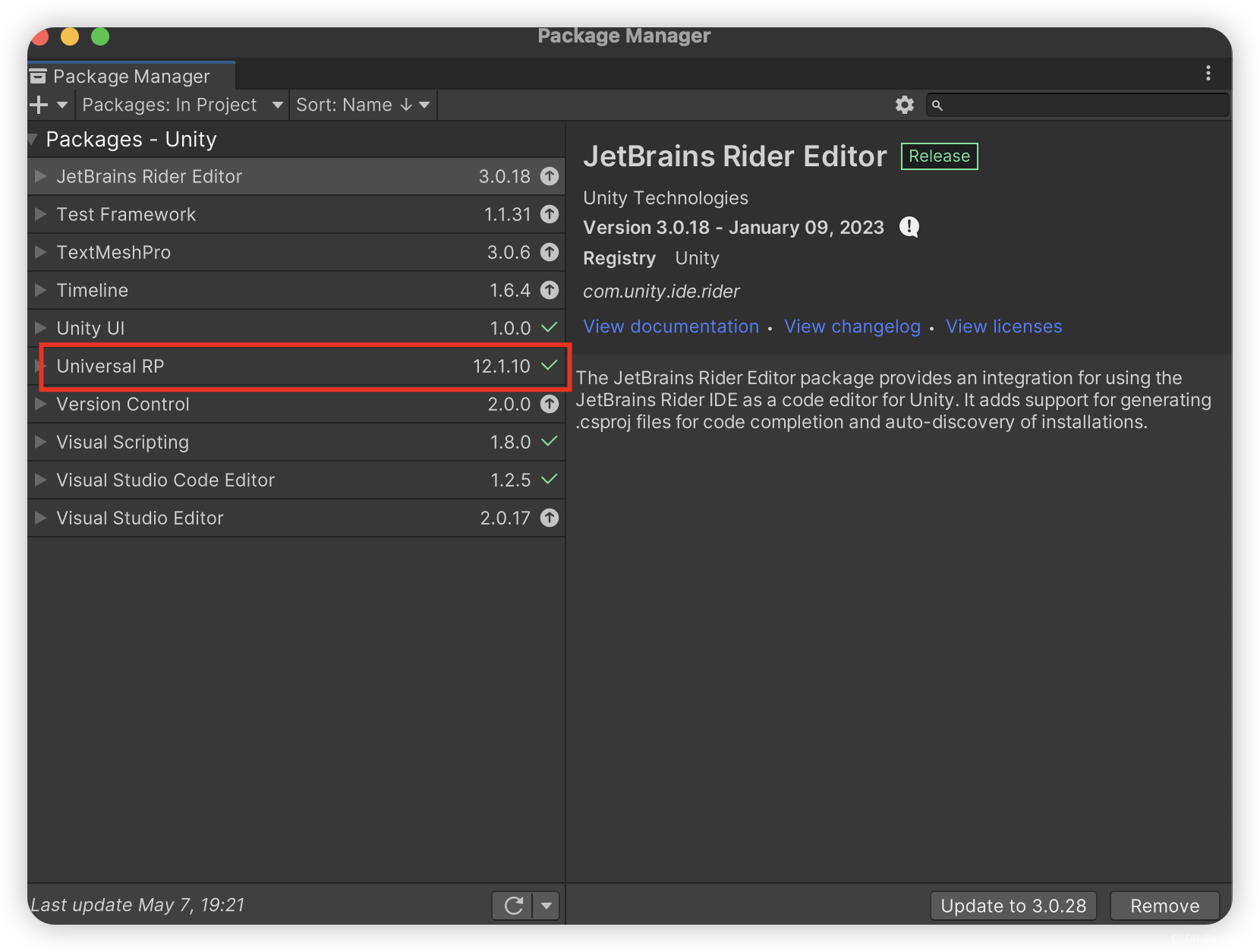Click the update arrow next to Visual Studio Editor
Viewport: 1260px width, 952px height.
(x=550, y=518)
